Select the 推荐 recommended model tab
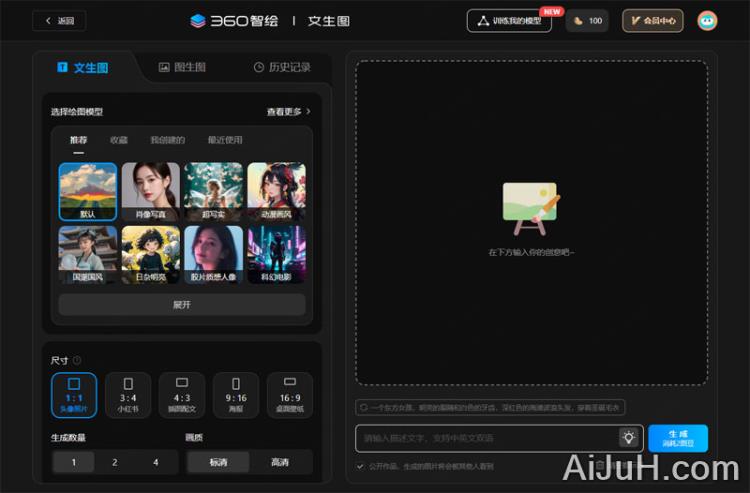The image size is (750, 493). [x=78, y=140]
